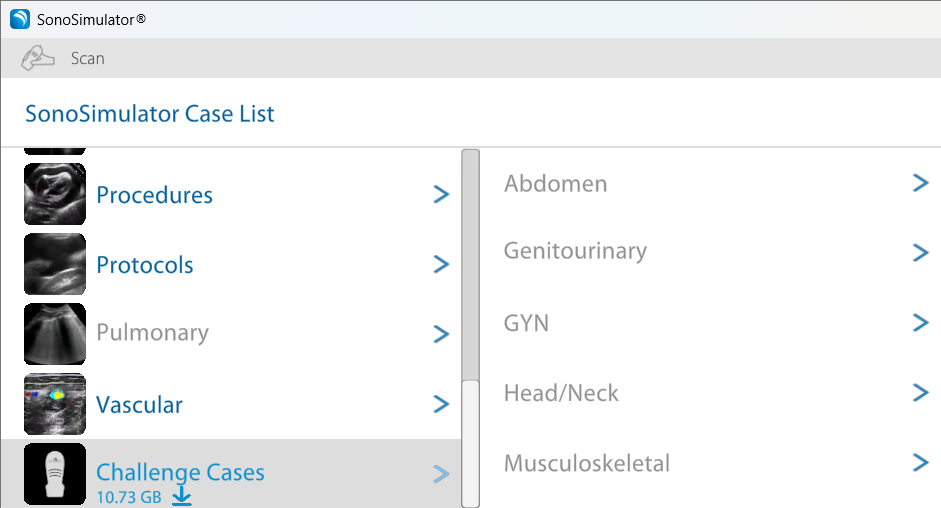Expand the Head/Neck chevron

tap(921, 392)
